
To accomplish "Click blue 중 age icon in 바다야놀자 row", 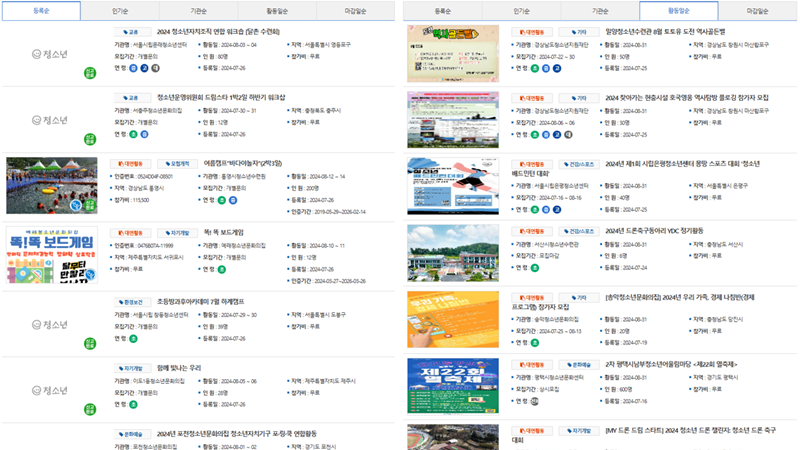I will click(x=233, y=200).
